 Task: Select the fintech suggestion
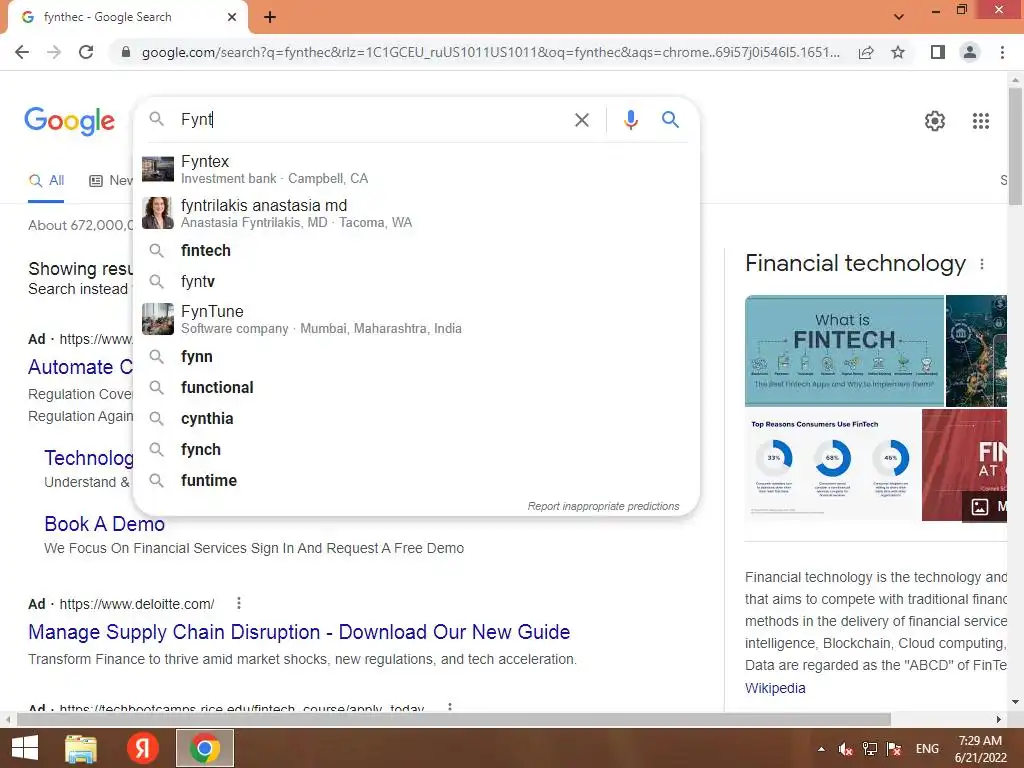416,251
